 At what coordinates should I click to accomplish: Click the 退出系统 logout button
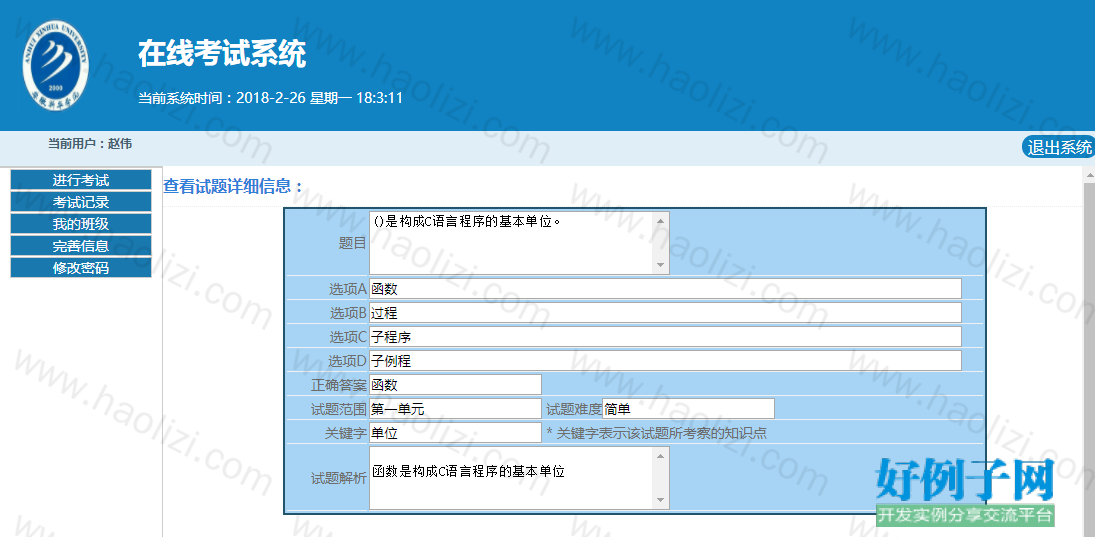(x=1058, y=147)
